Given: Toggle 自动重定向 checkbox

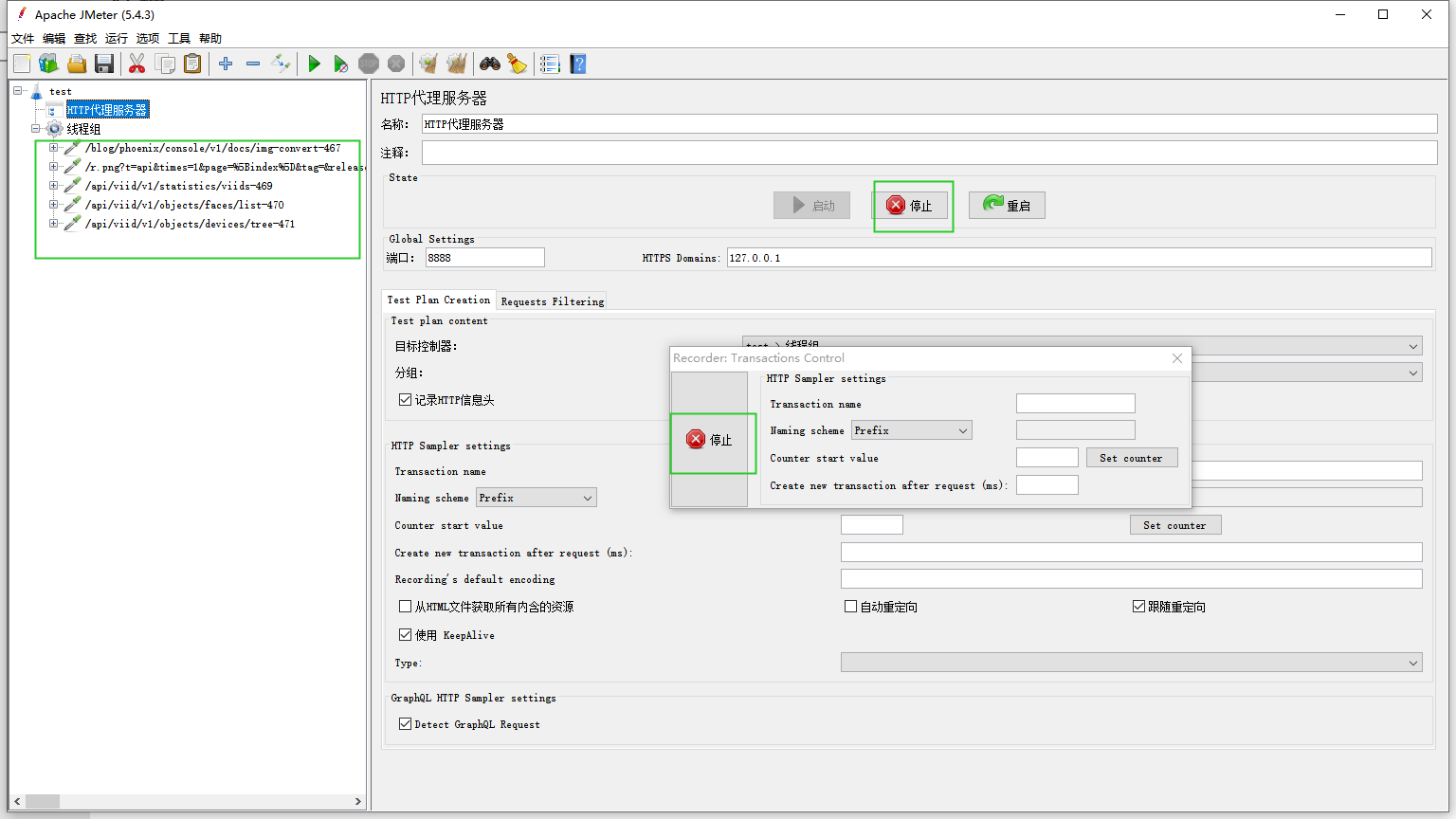Looking at the screenshot, I should [850, 607].
